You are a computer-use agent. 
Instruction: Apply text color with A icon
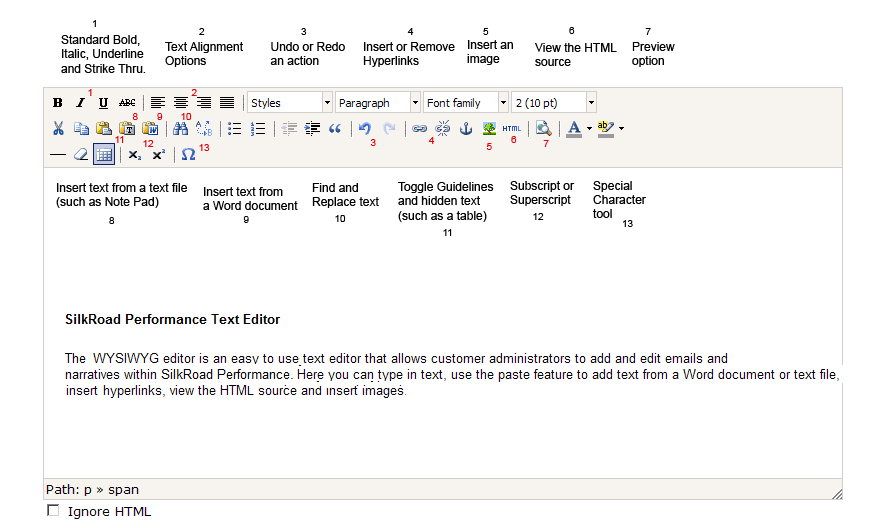[574, 129]
